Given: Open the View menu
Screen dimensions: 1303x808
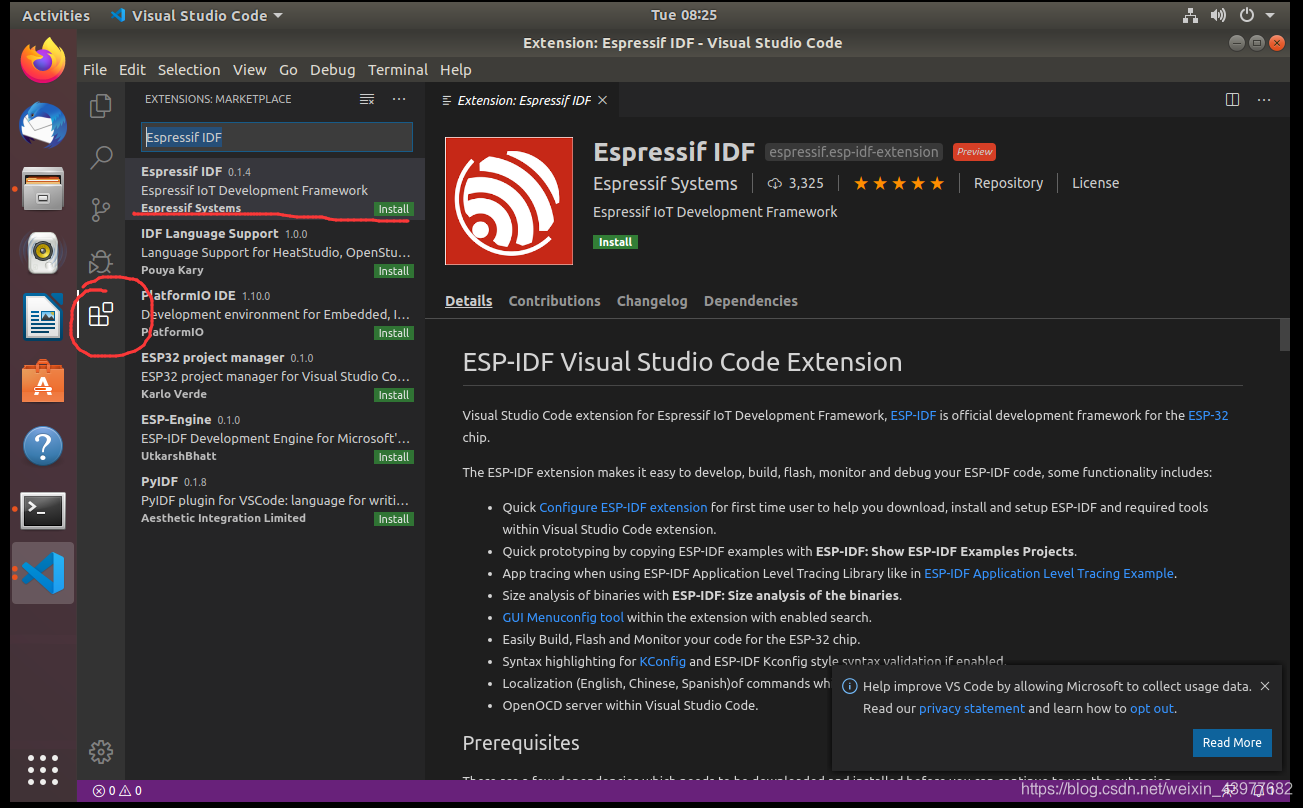Looking at the screenshot, I should click(250, 70).
